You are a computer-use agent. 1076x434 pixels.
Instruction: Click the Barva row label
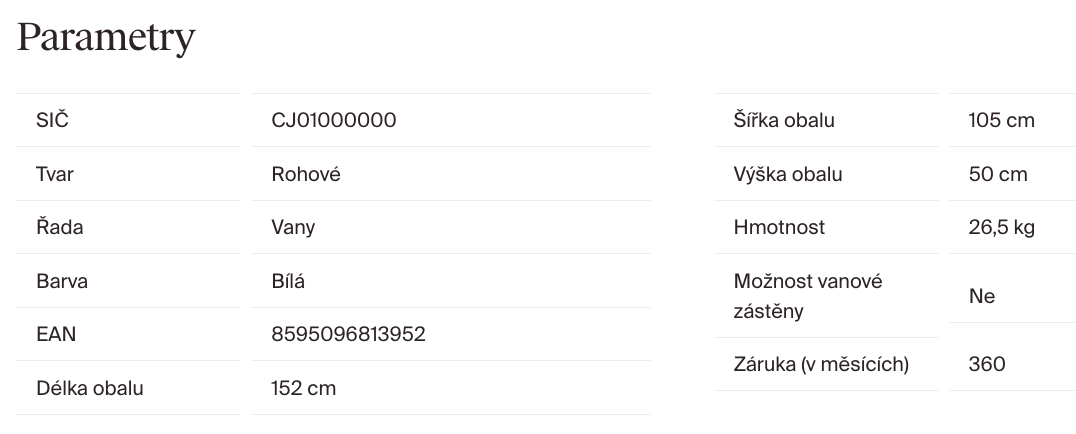[x=62, y=281]
